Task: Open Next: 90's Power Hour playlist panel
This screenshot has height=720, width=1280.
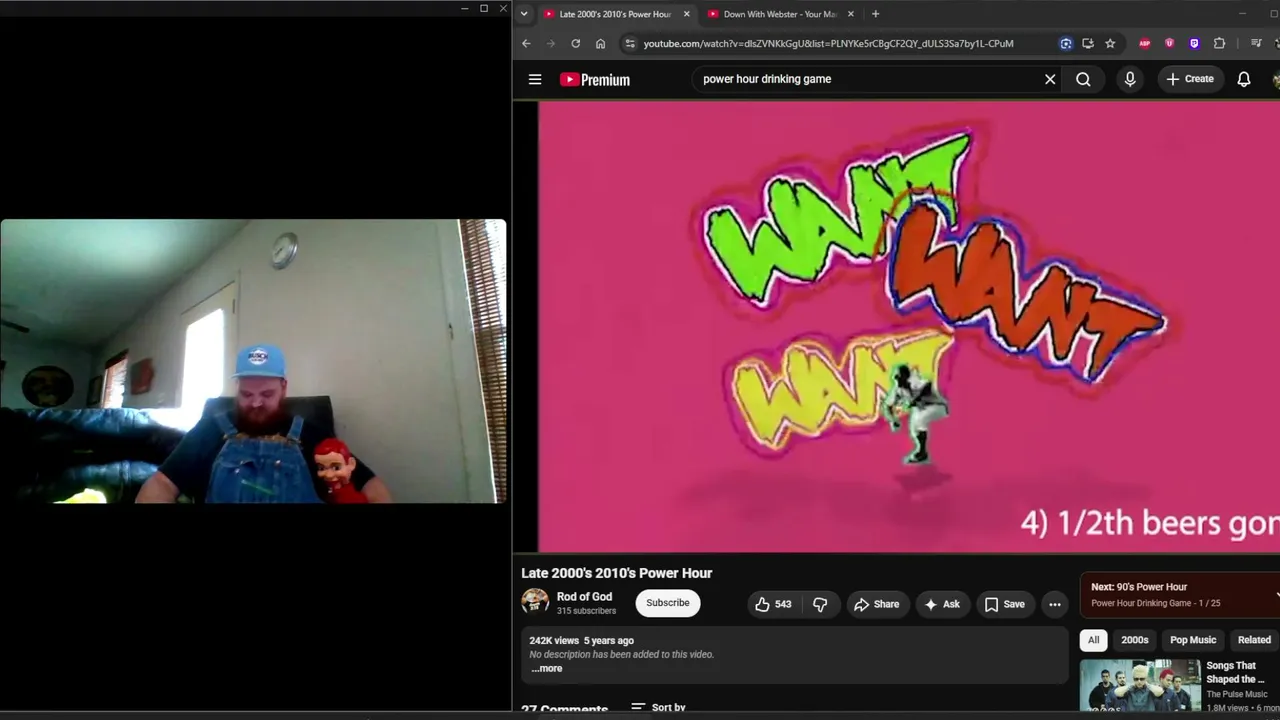Action: coord(1180,595)
